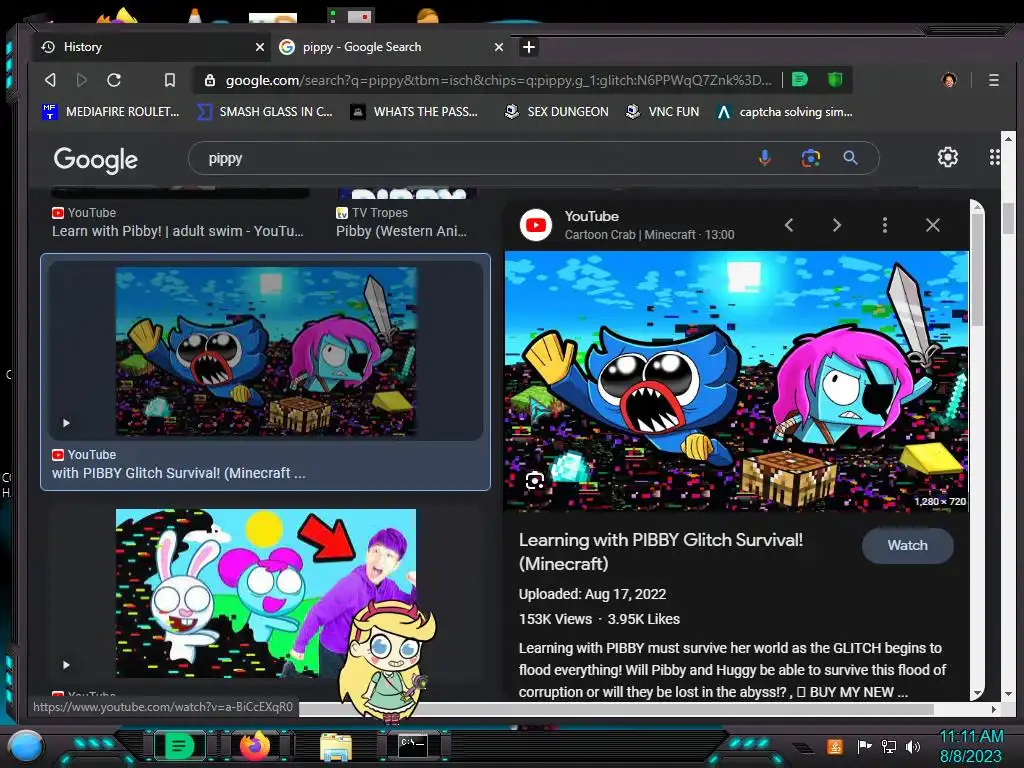The image size is (1024, 768).
Task: Open the large preview image
Action: [736, 381]
